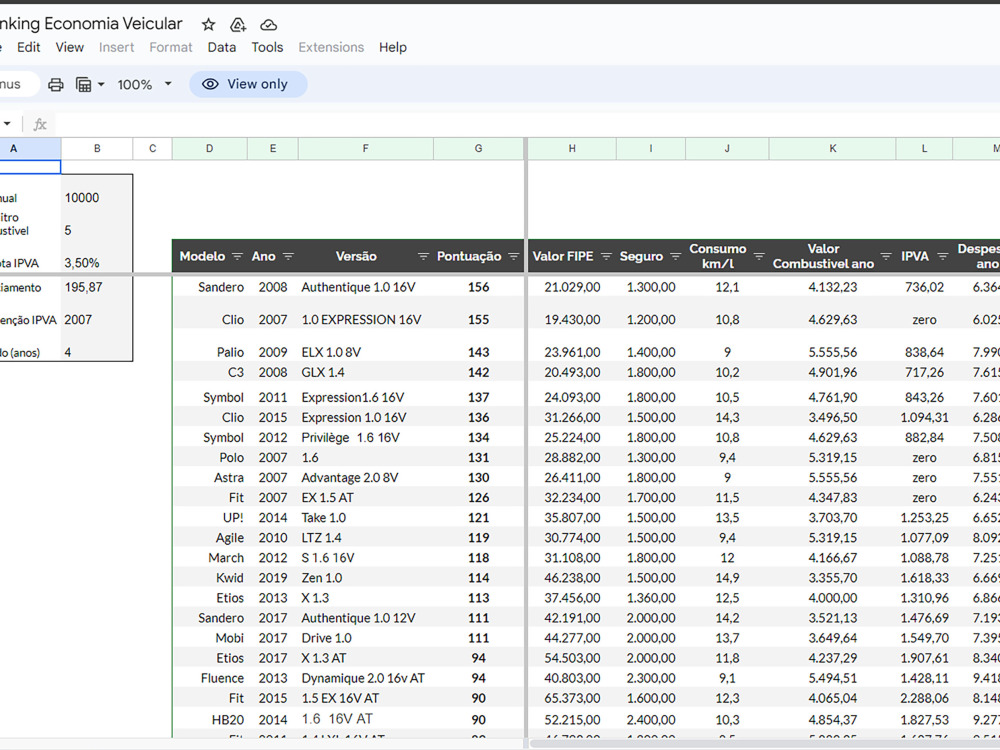
Task: Open the filter icon on Seguro header
Action: (x=676, y=256)
